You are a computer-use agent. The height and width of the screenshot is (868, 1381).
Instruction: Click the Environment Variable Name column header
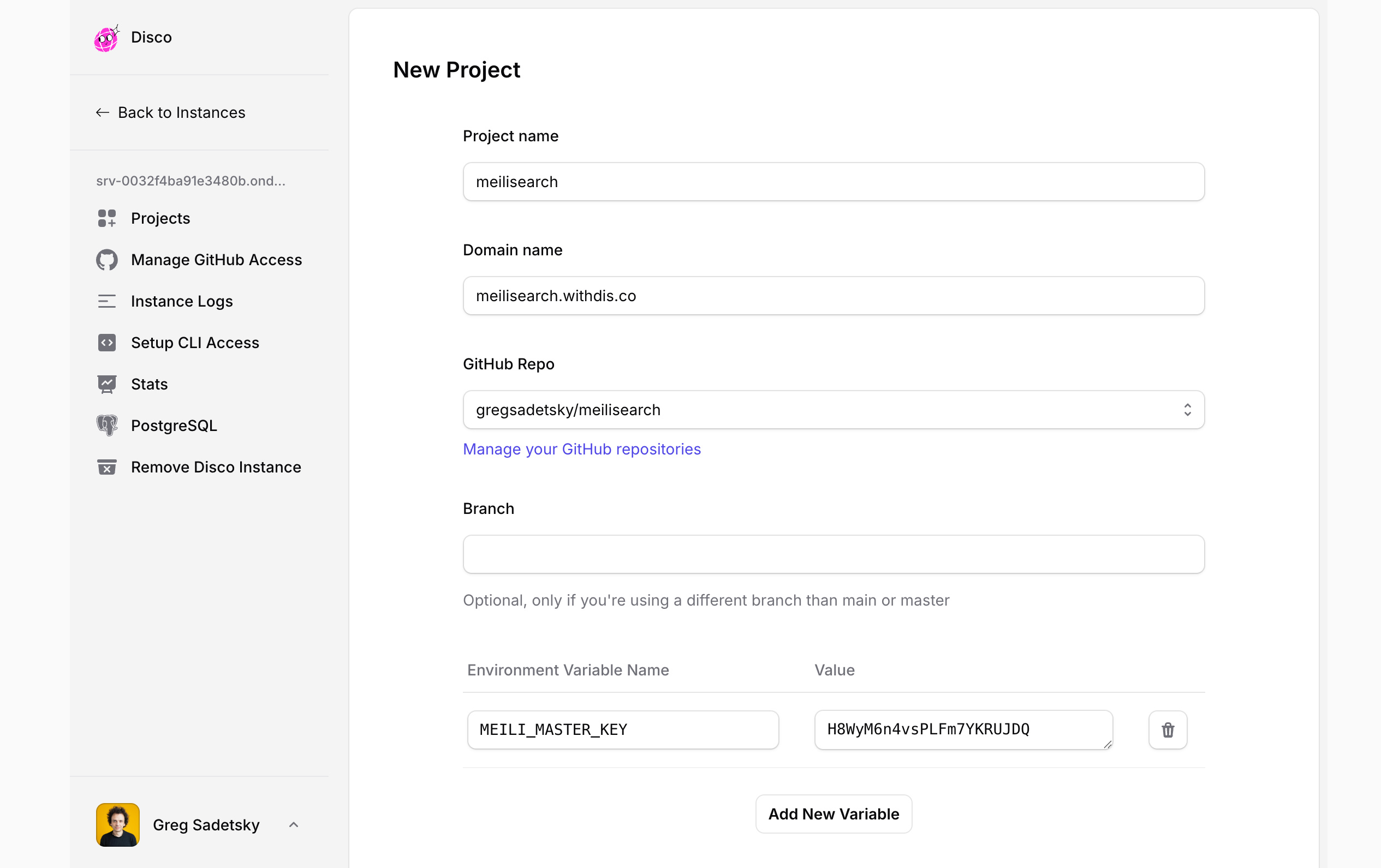(568, 670)
